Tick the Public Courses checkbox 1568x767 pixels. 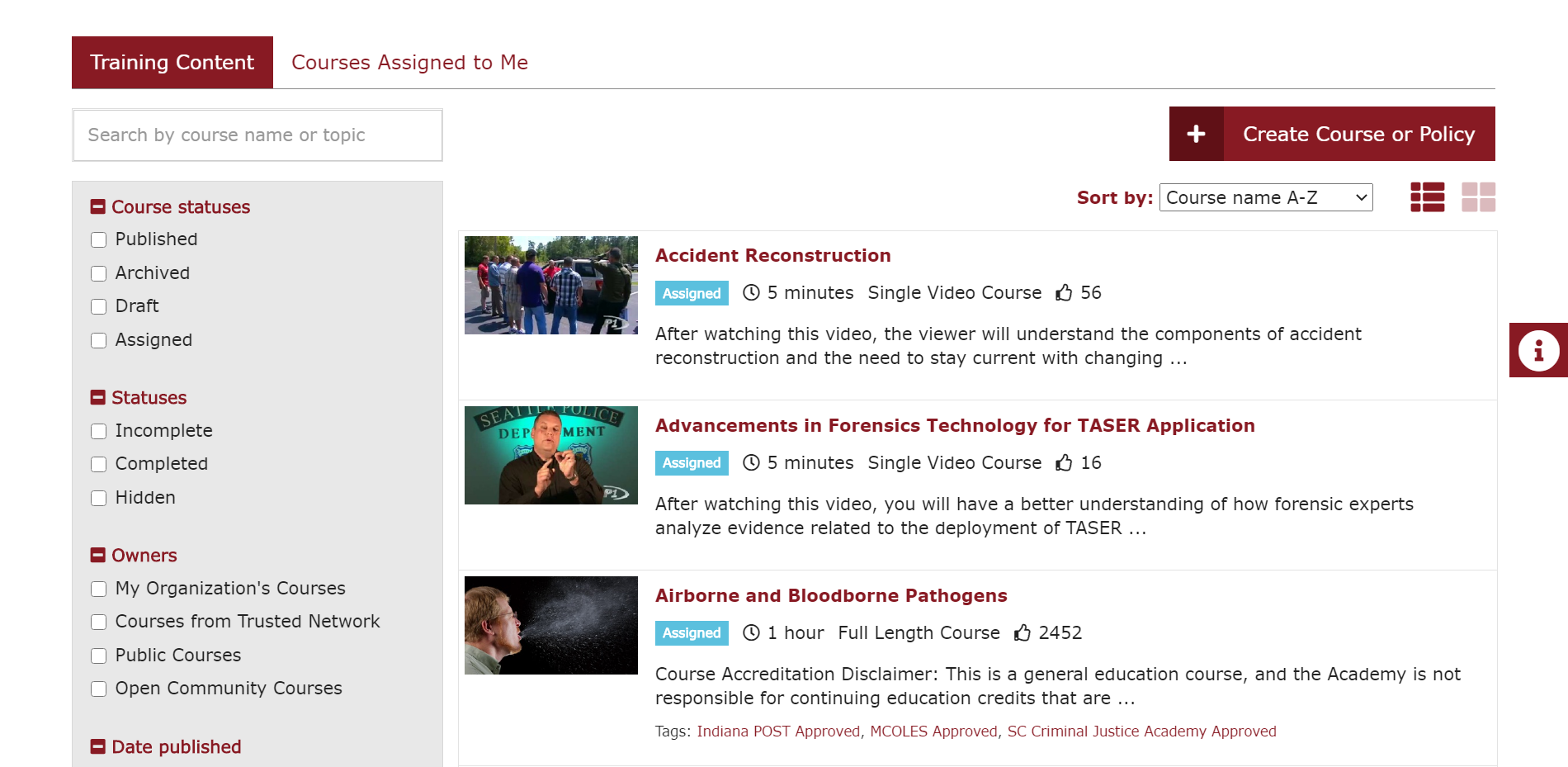coord(99,656)
